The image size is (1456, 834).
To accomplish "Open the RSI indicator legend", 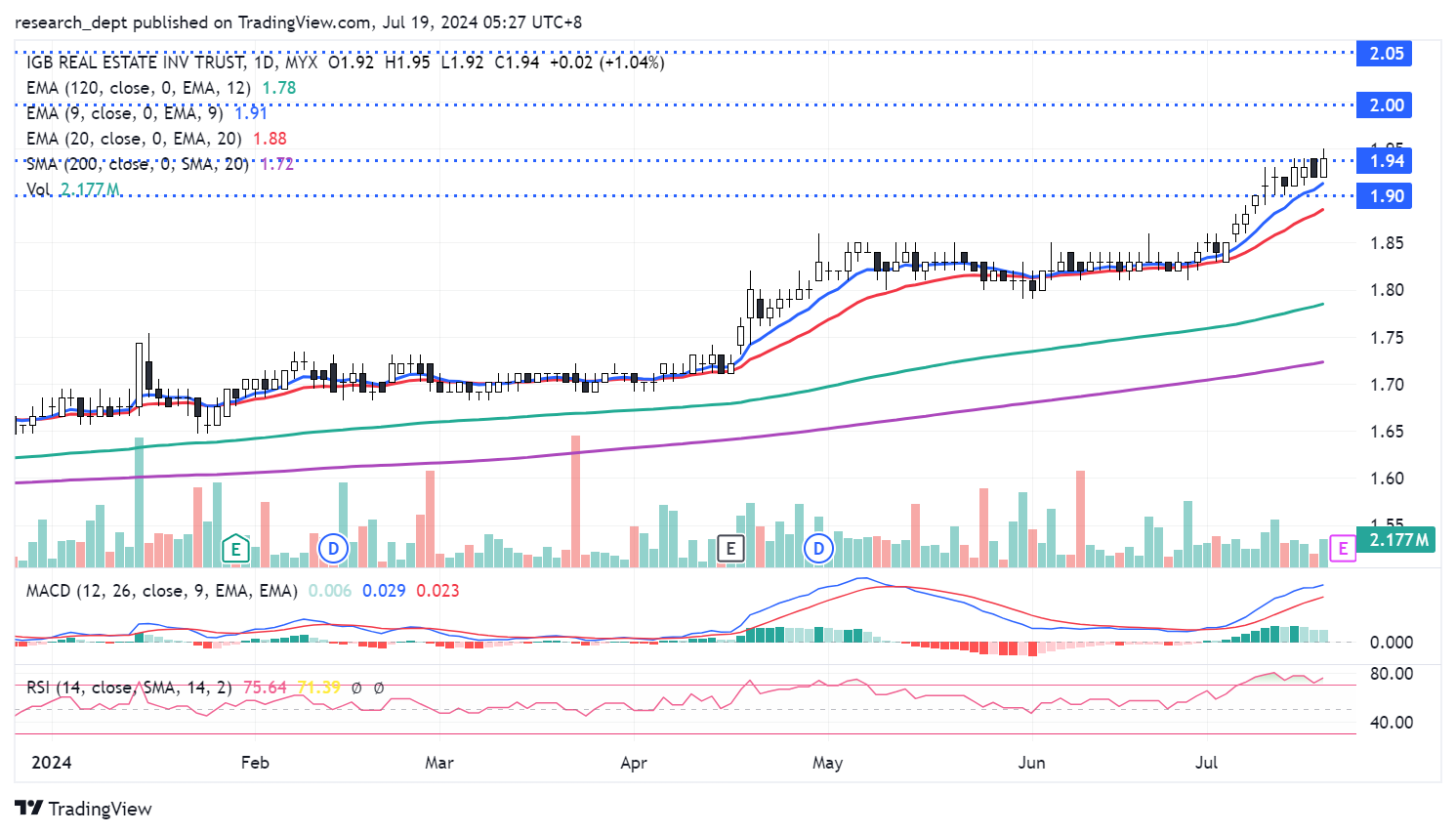I will [x=129, y=688].
